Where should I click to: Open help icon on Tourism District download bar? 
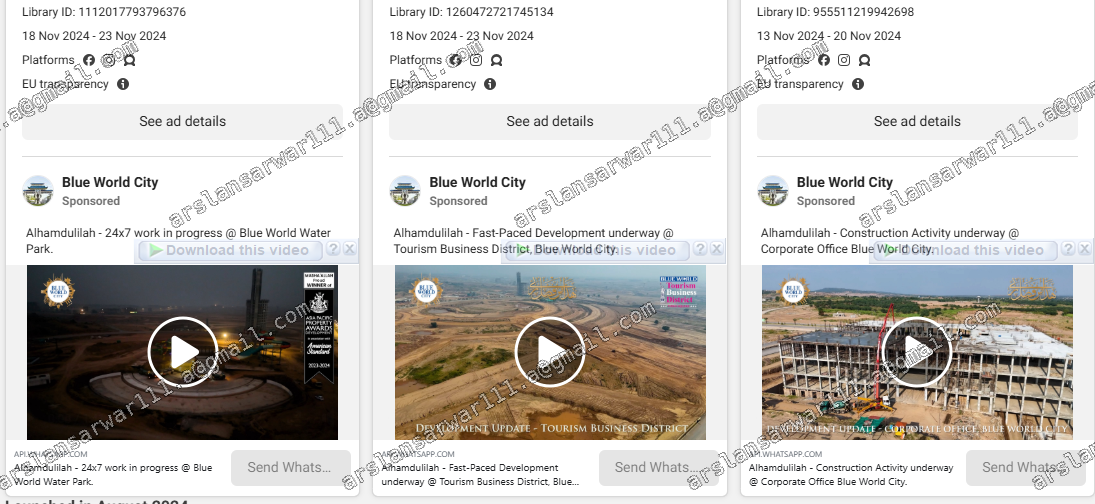point(700,249)
